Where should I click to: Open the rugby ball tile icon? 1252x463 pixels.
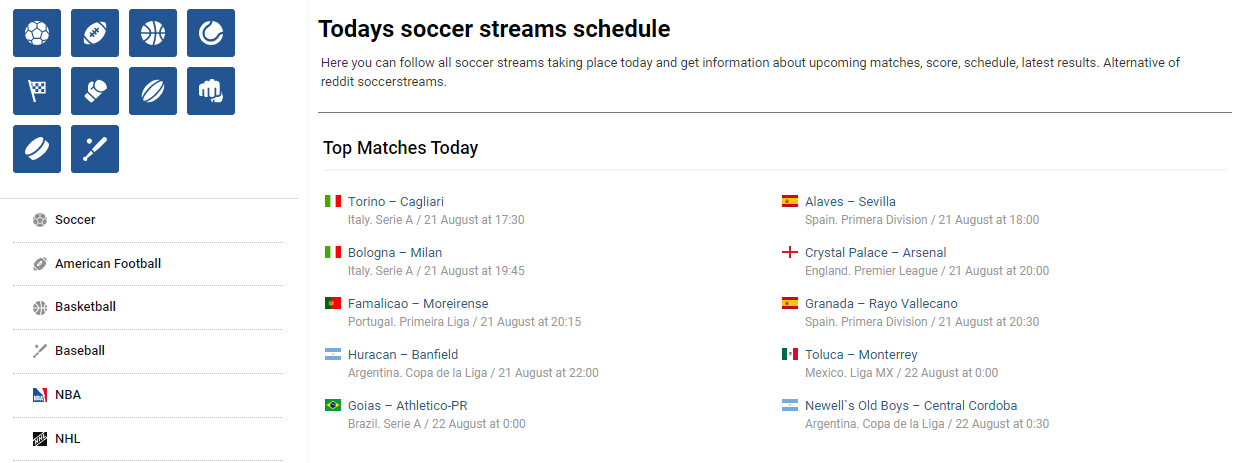(153, 91)
